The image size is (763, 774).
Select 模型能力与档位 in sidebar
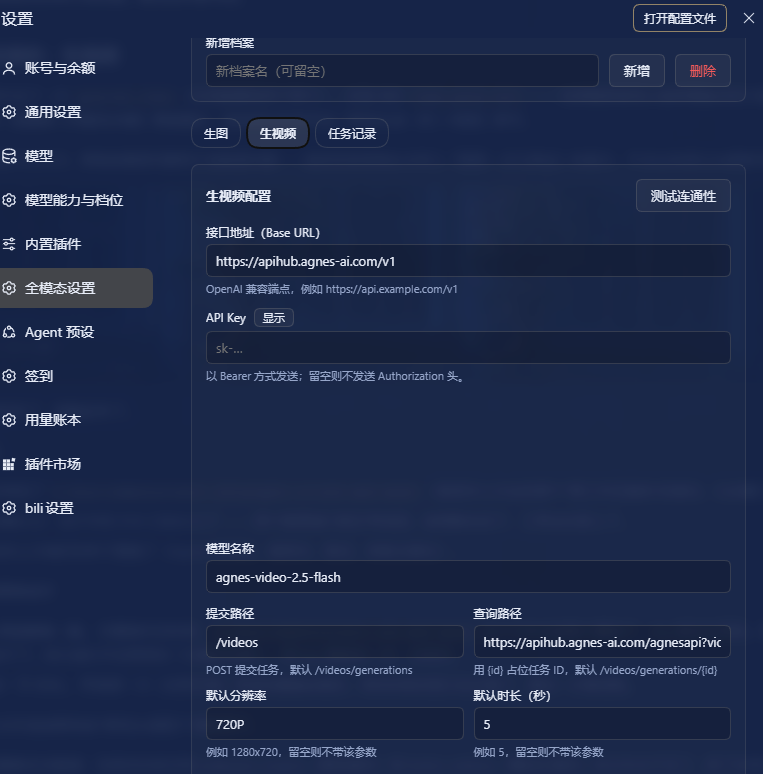pos(74,200)
